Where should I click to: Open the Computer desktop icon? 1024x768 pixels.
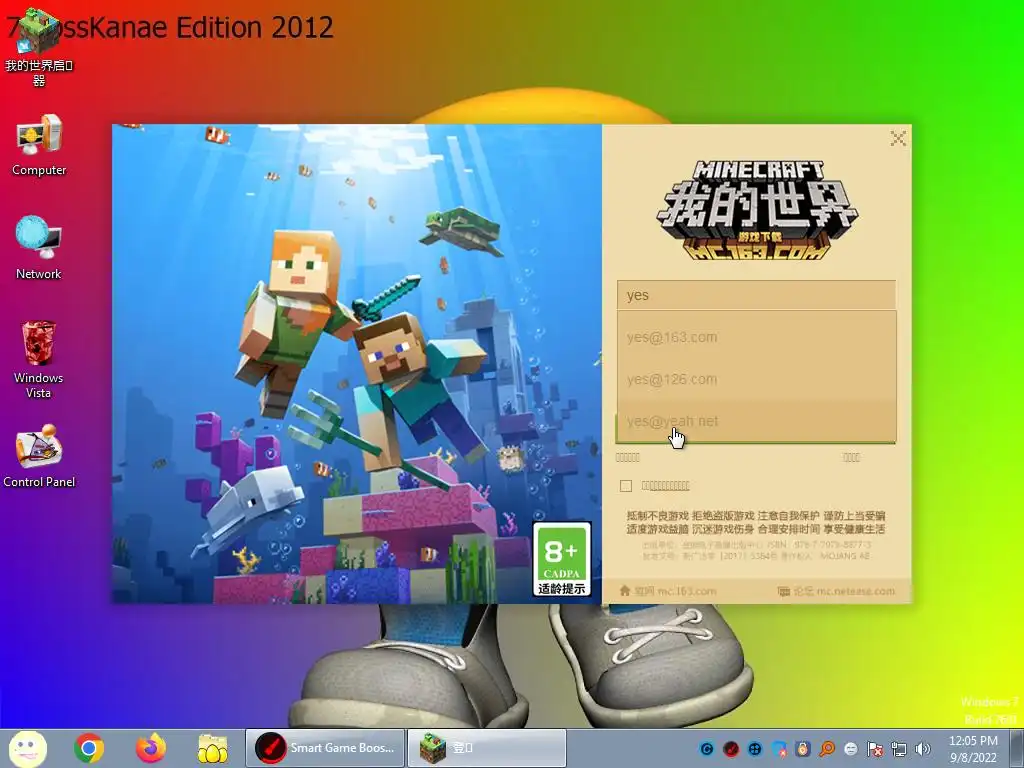coord(39,145)
